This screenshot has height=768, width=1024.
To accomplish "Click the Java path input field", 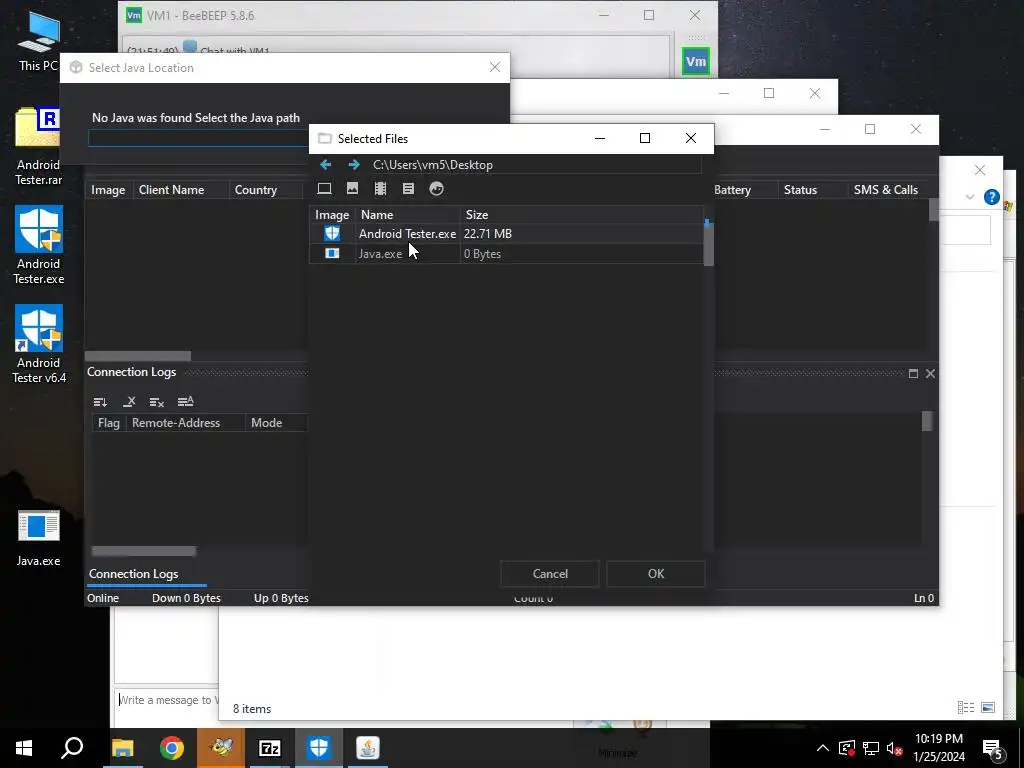I will click(x=198, y=138).
